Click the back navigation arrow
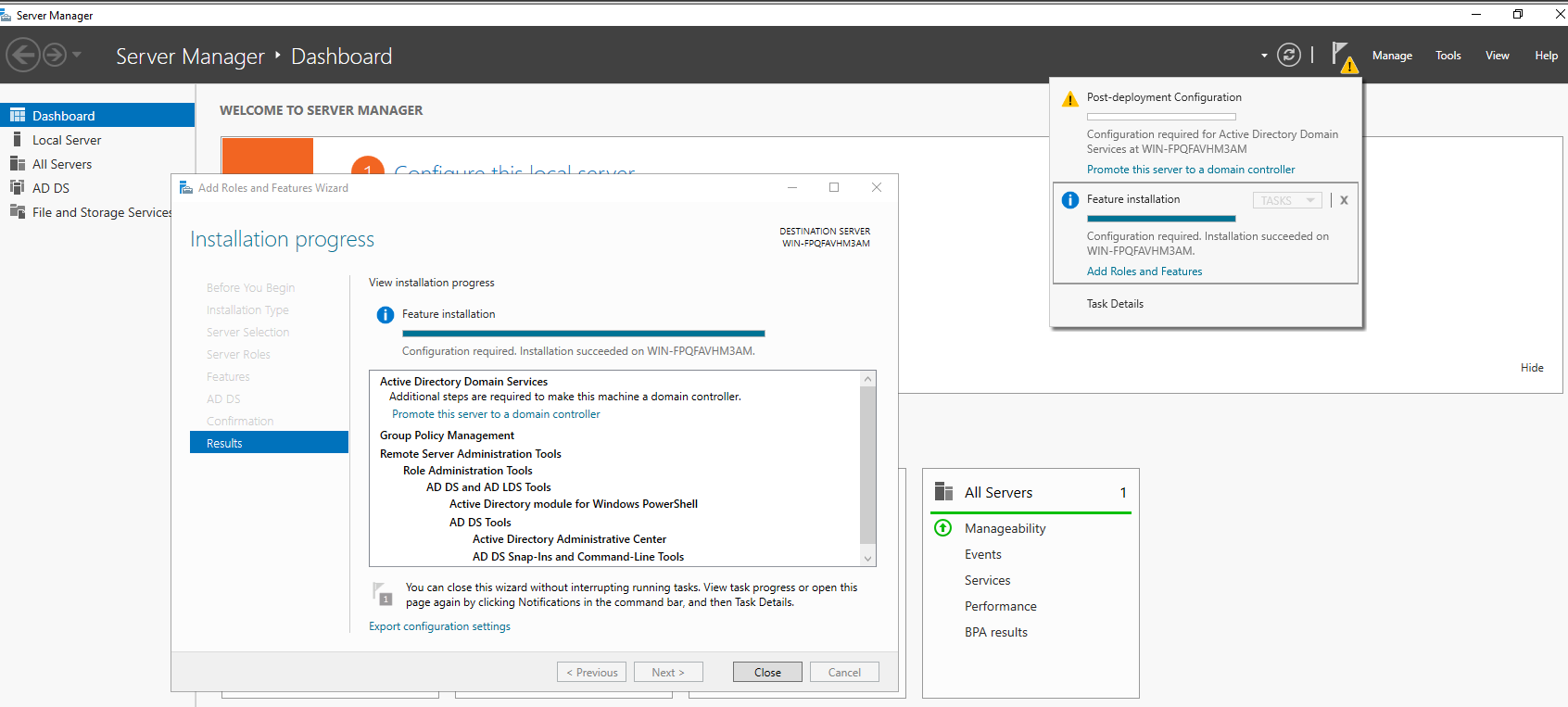1568x707 pixels. point(23,56)
